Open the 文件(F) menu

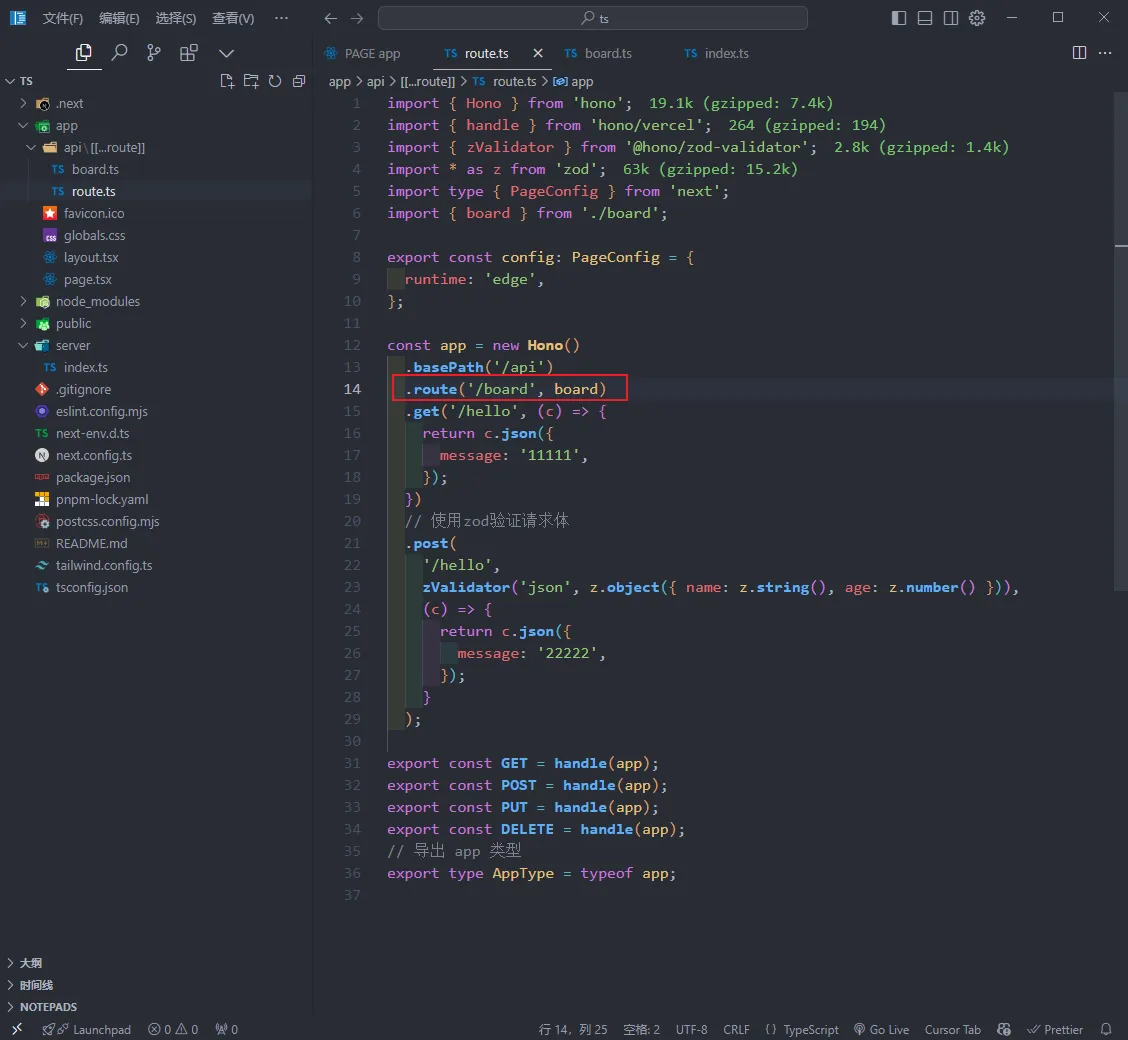(x=63, y=18)
